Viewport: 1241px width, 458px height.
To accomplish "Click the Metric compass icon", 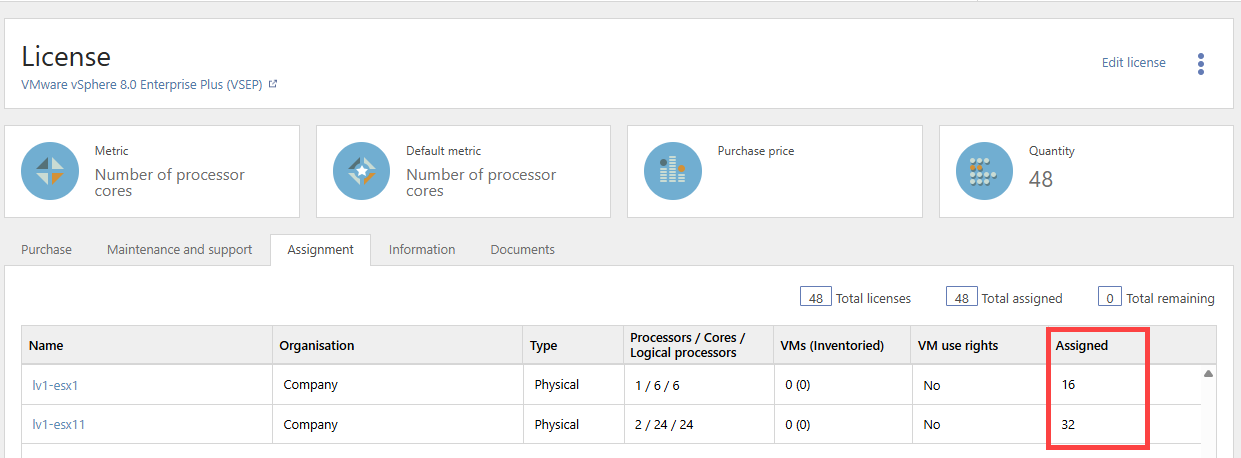I will [50, 171].
